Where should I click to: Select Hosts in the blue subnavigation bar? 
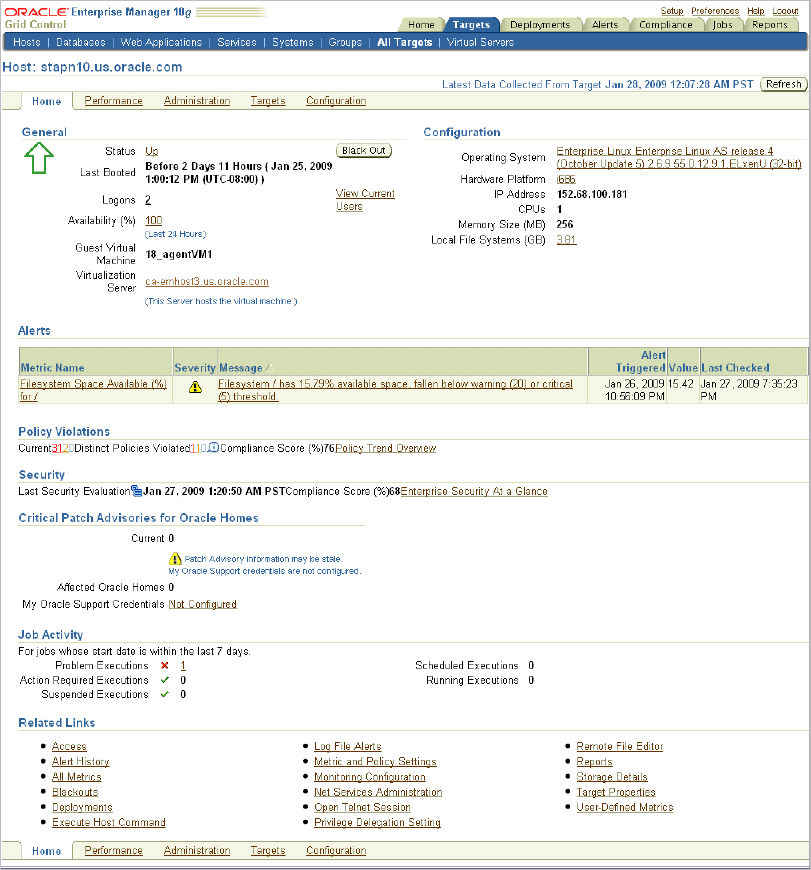tap(27, 42)
